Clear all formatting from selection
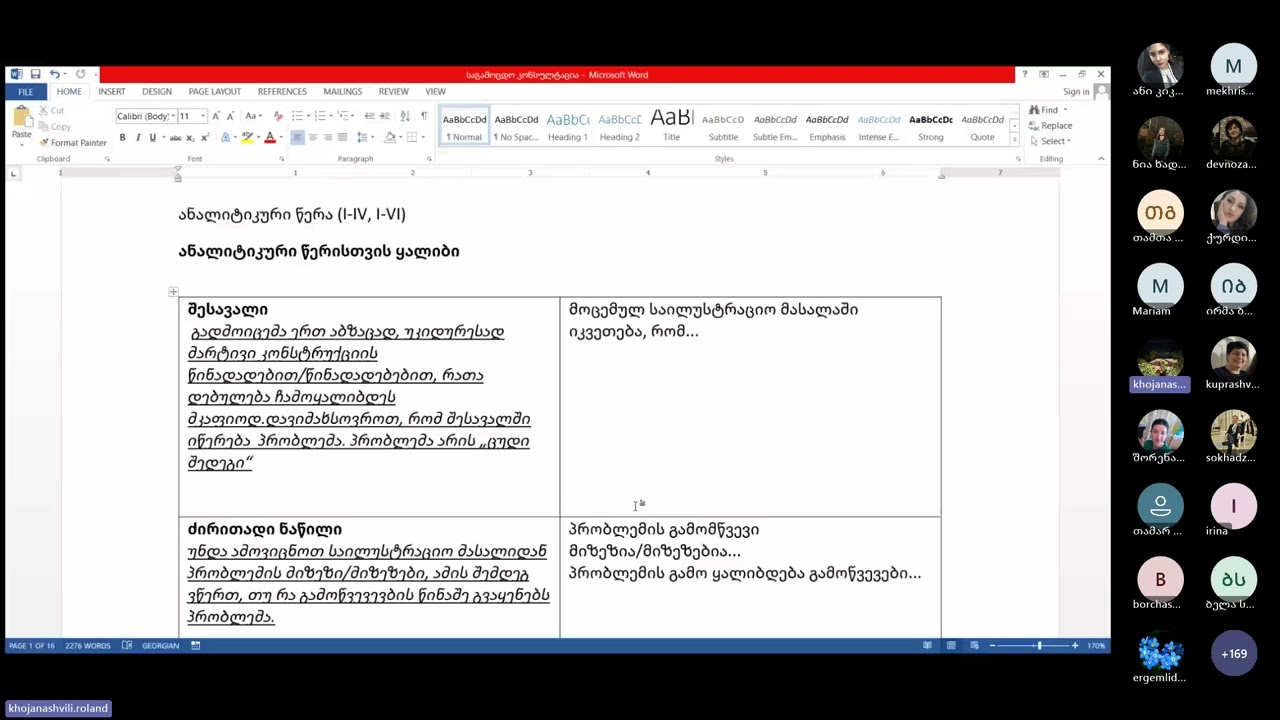This screenshot has height=720, width=1280. [x=278, y=116]
